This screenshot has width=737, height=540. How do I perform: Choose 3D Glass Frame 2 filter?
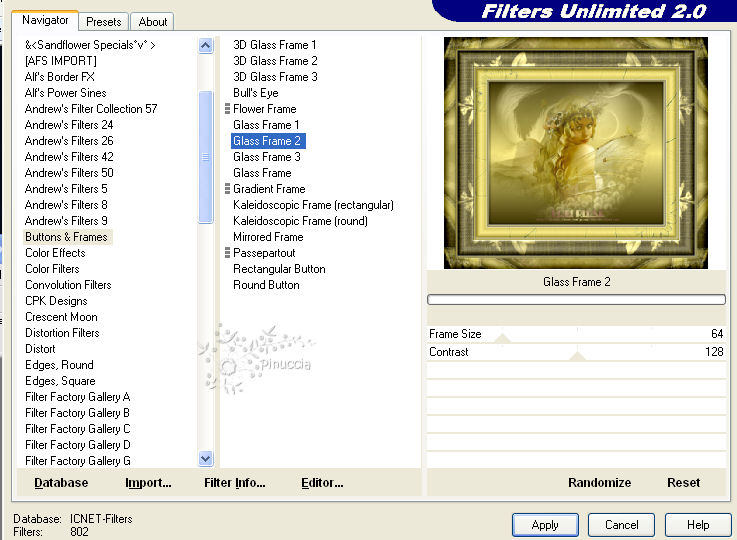coord(275,61)
